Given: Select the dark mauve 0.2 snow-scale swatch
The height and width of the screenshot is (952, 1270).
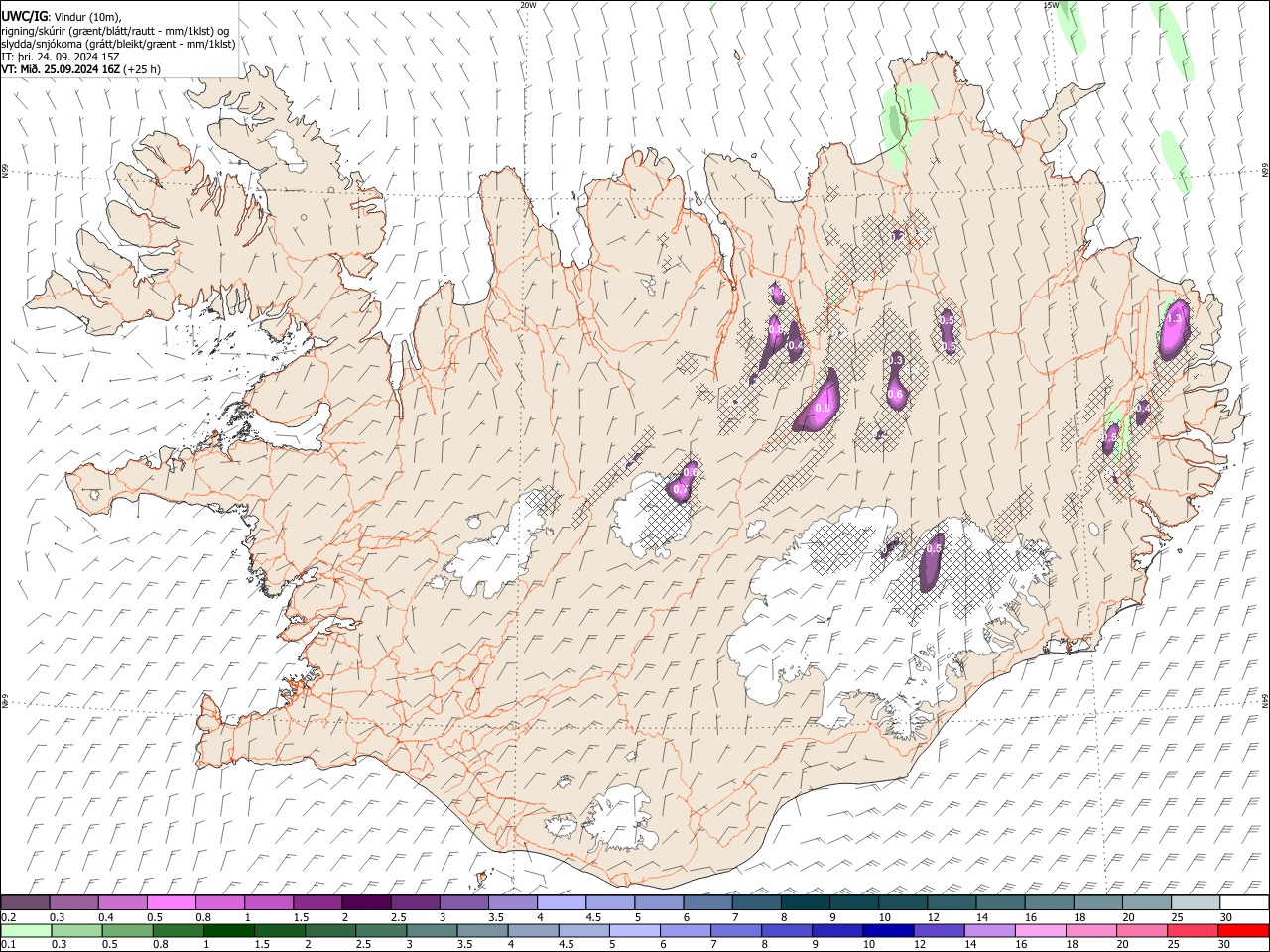Looking at the screenshot, I should [26, 903].
